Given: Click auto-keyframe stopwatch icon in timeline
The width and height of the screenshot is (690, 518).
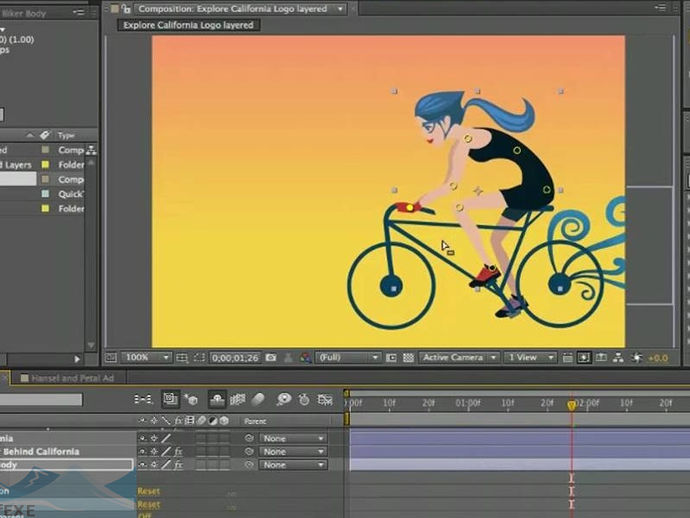Looking at the screenshot, I should click(304, 399).
